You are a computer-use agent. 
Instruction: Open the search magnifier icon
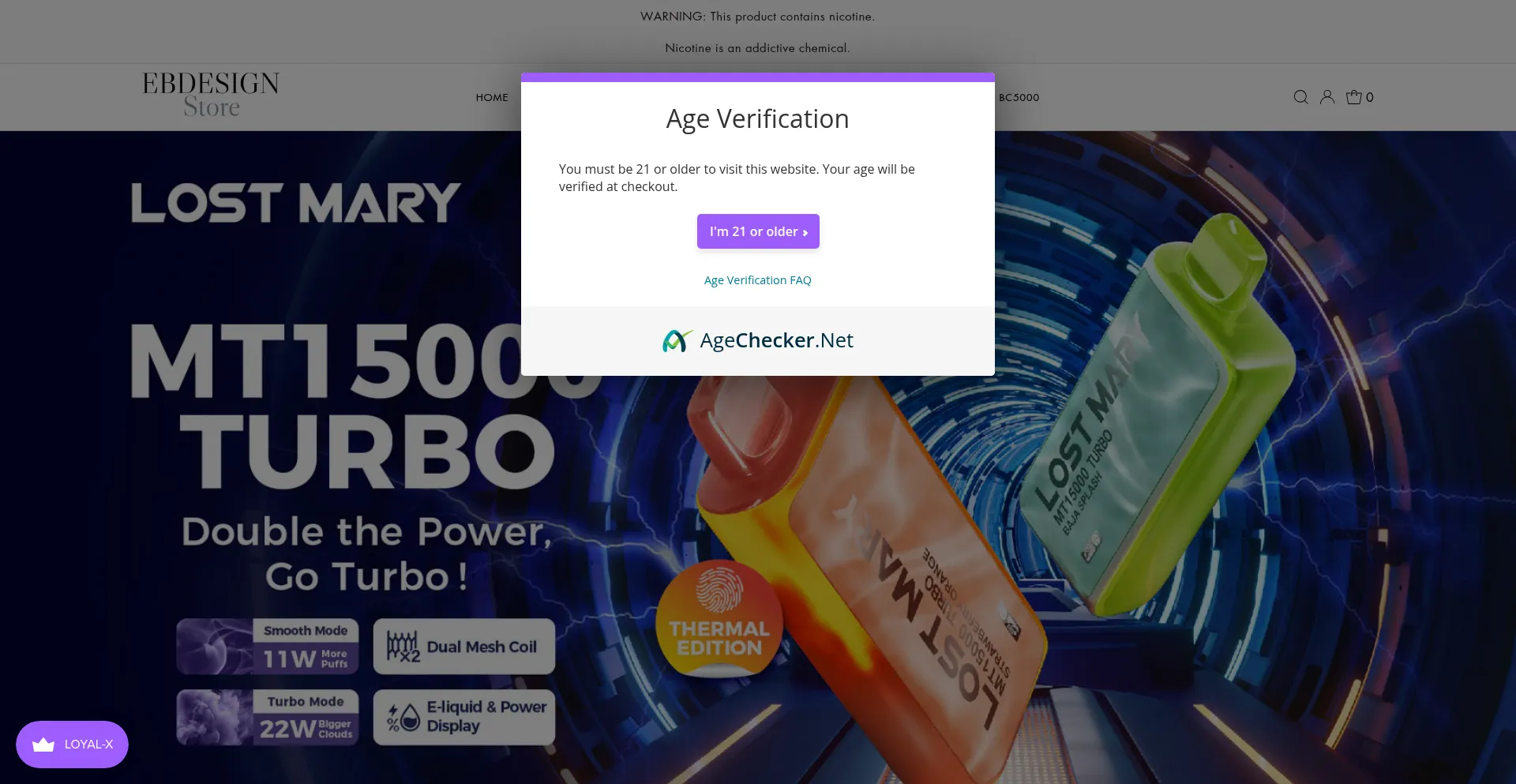[x=1300, y=97]
